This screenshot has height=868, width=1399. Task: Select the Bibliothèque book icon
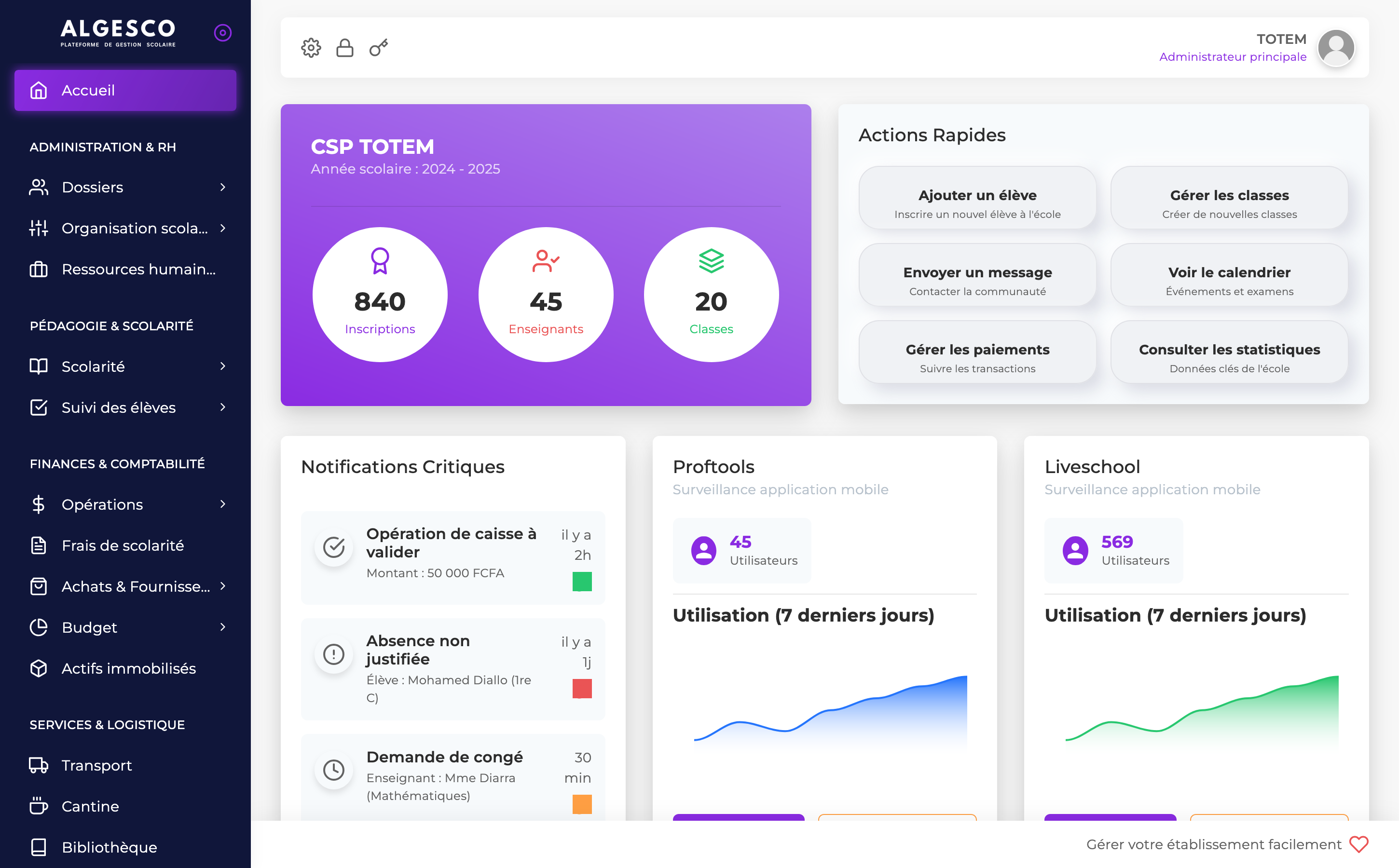[39, 847]
